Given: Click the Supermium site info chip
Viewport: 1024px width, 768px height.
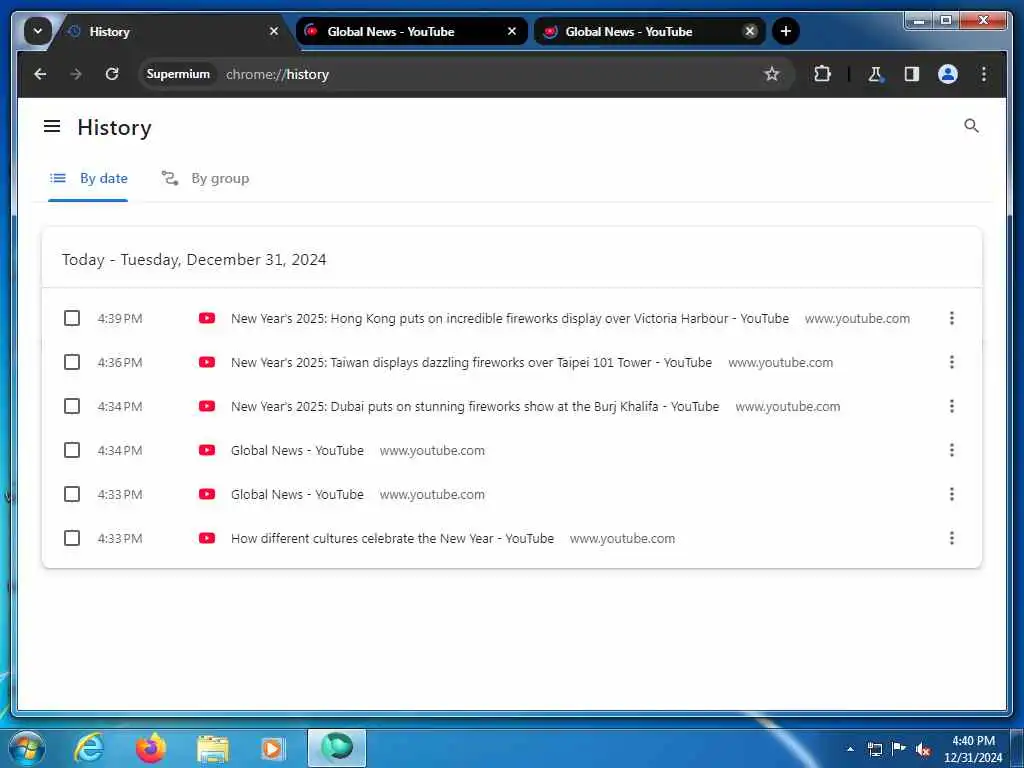Looking at the screenshot, I should (178, 74).
